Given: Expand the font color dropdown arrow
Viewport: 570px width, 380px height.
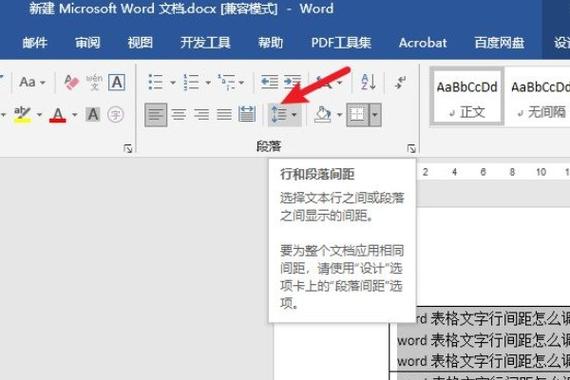Looking at the screenshot, I should click(x=75, y=115).
